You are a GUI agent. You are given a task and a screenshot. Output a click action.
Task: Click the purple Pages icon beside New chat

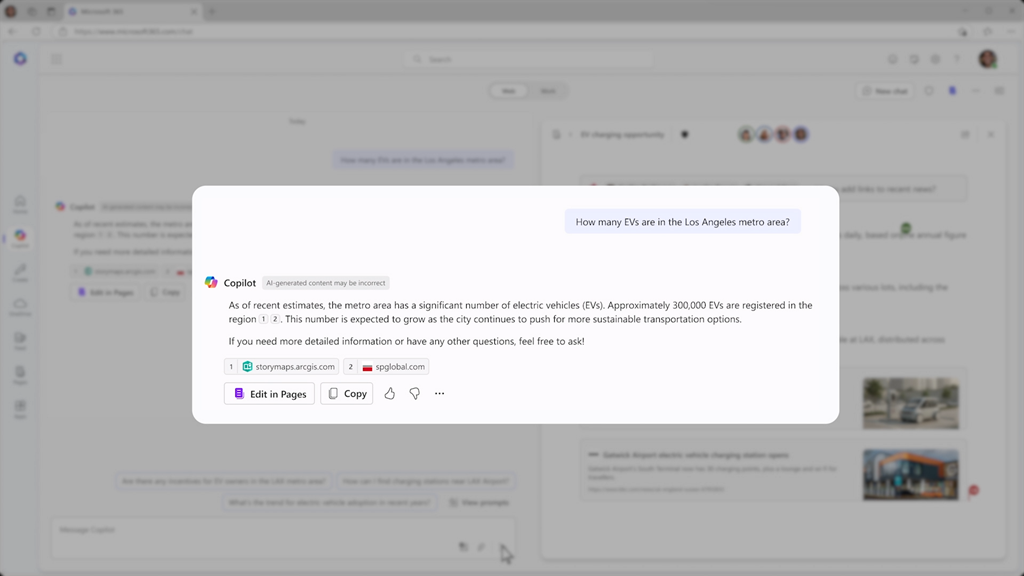[952, 91]
